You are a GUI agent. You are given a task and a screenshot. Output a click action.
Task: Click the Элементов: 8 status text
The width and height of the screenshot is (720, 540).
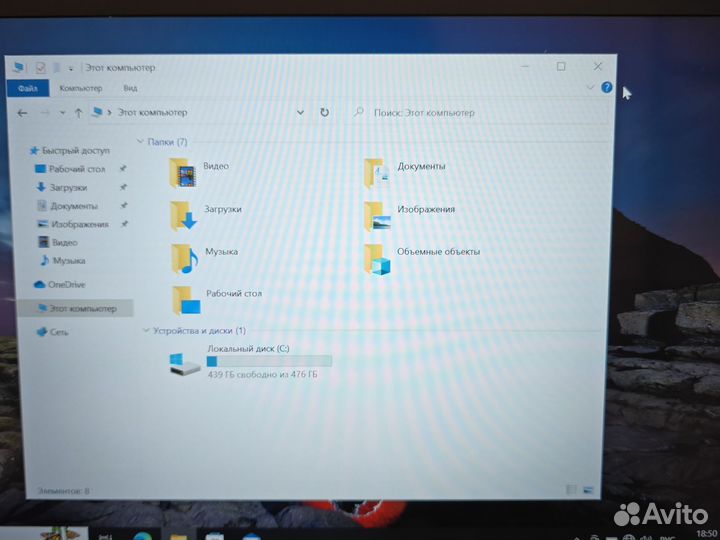63,491
